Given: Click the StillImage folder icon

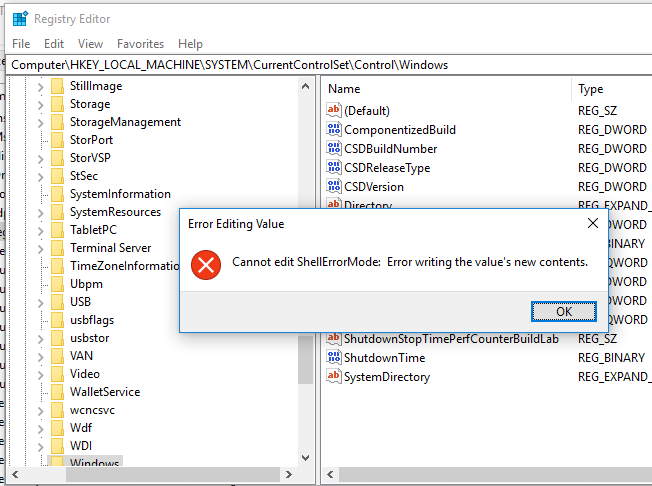Looking at the screenshot, I should pyautogui.click(x=57, y=86).
